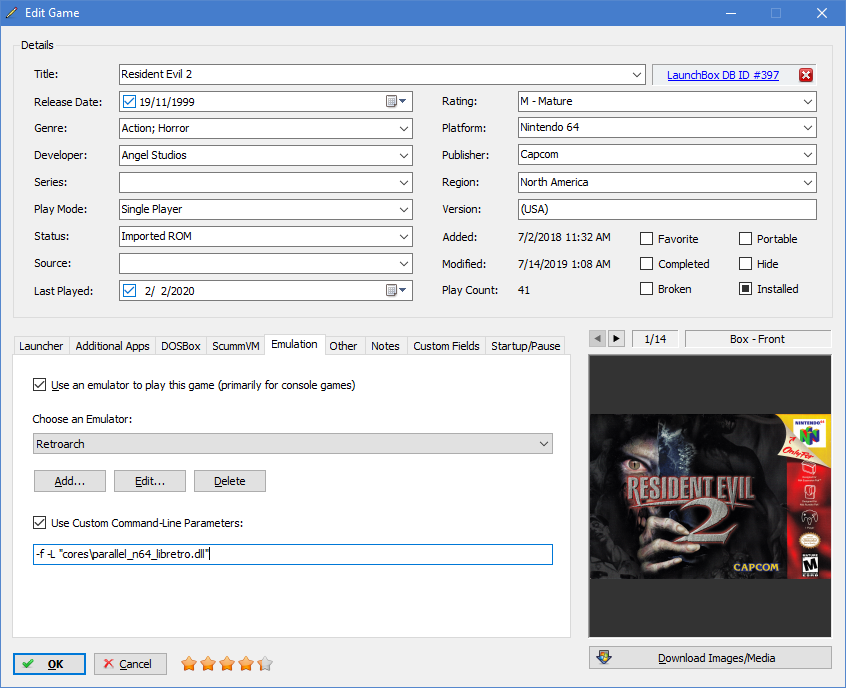Uncheck the Last Played date checkbox
The height and width of the screenshot is (688, 846).
point(129,290)
